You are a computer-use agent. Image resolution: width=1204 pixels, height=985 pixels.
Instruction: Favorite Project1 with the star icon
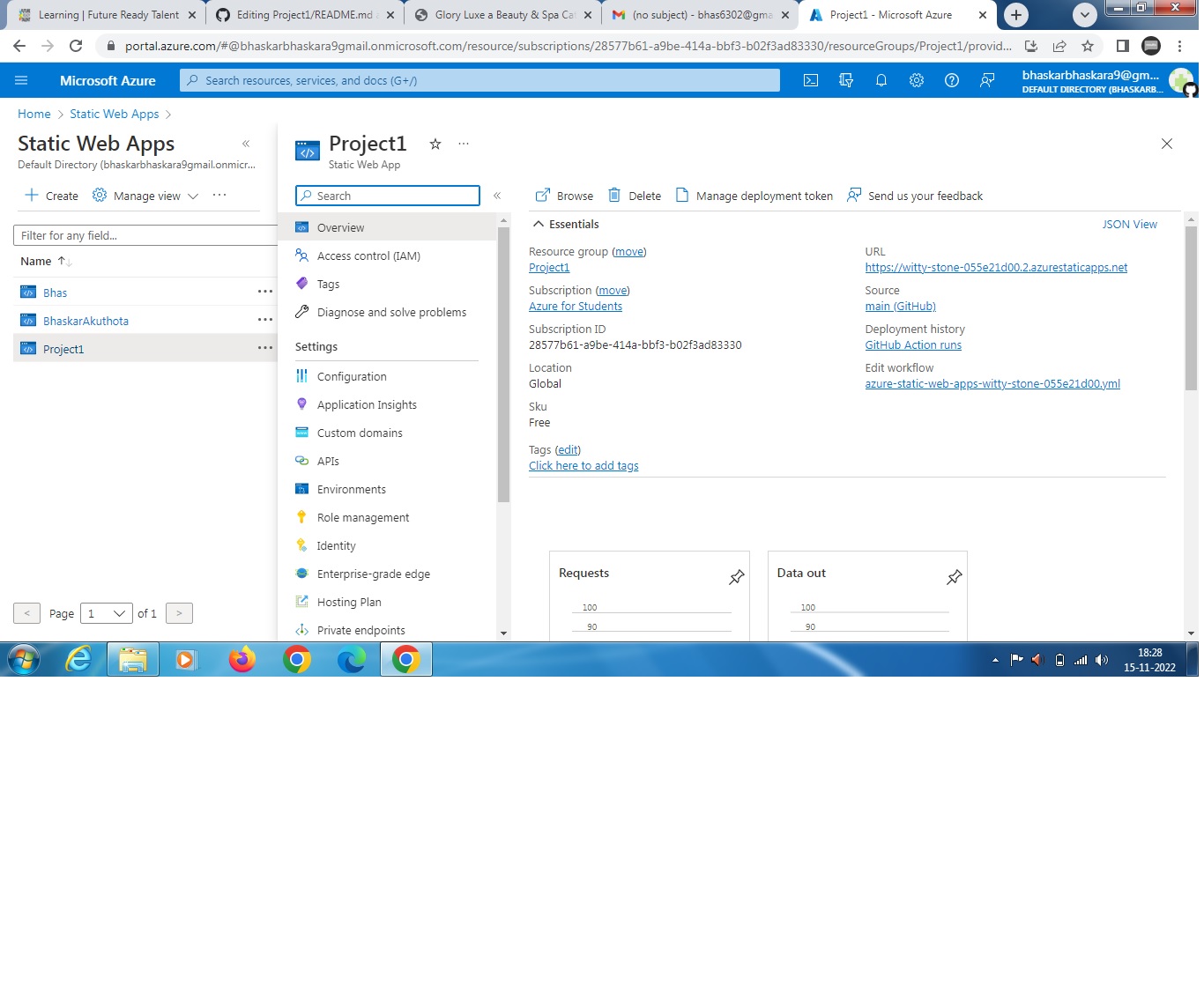pyautogui.click(x=435, y=144)
